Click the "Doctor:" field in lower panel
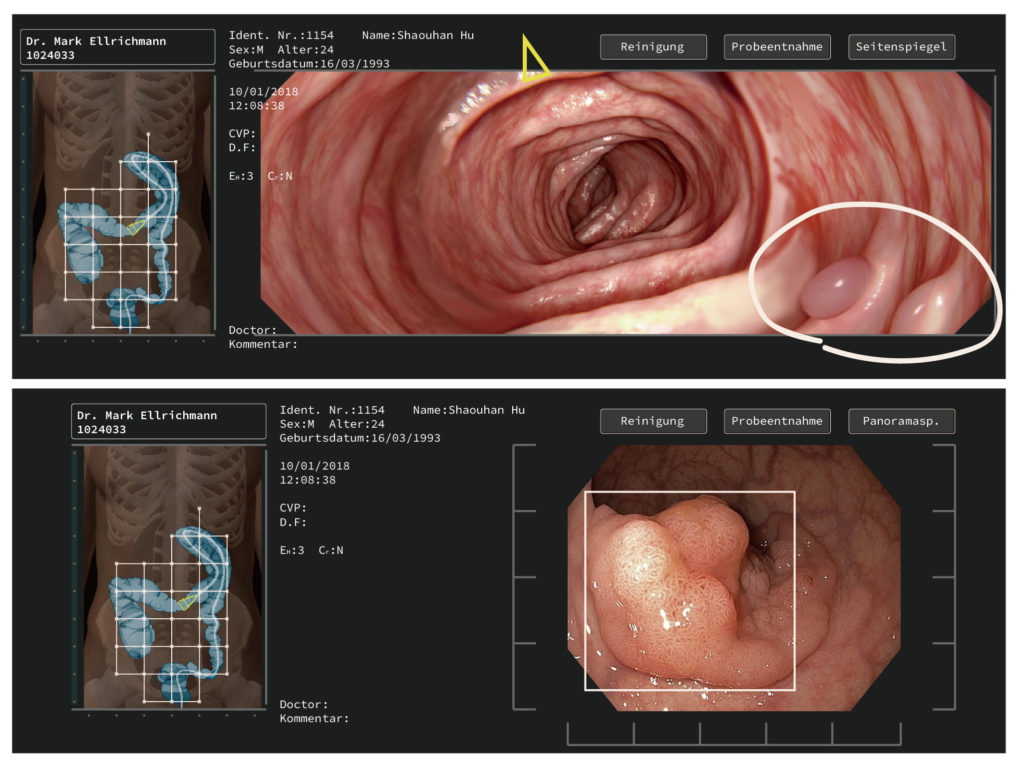The image size is (1024, 764). click(304, 705)
